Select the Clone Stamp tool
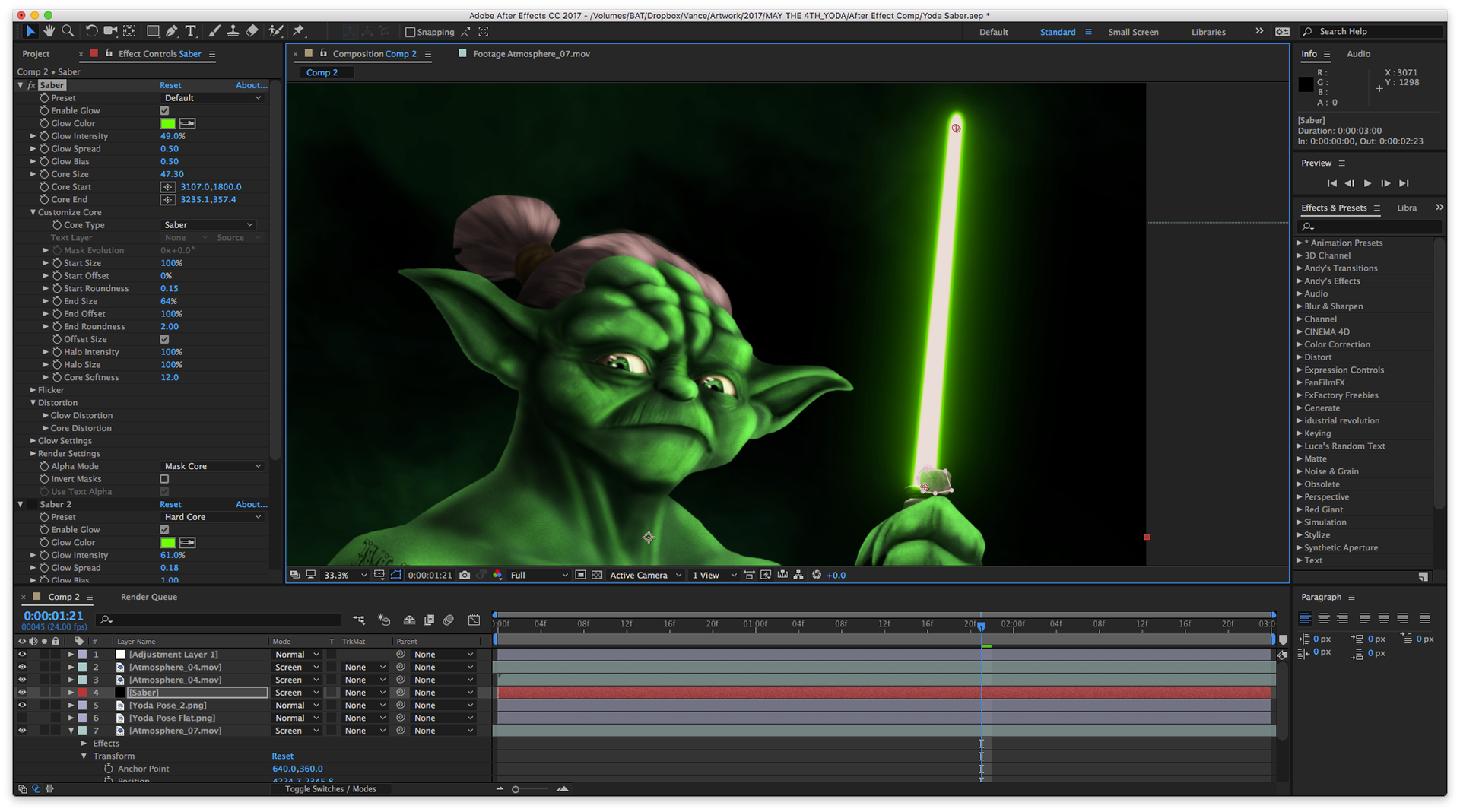The height and width of the screenshot is (812, 1460). tap(233, 31)
